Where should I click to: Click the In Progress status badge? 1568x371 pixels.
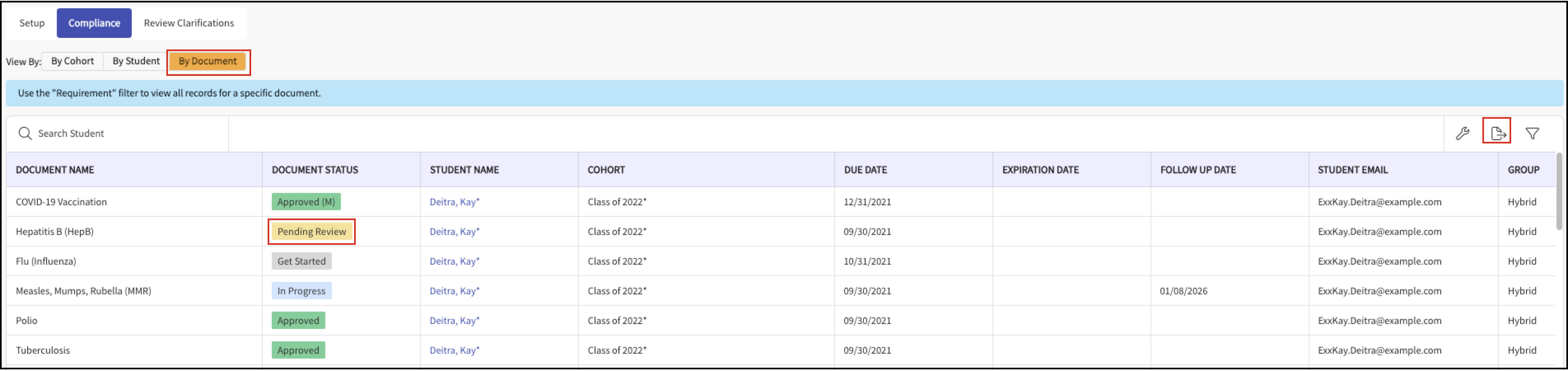point(301,291)
